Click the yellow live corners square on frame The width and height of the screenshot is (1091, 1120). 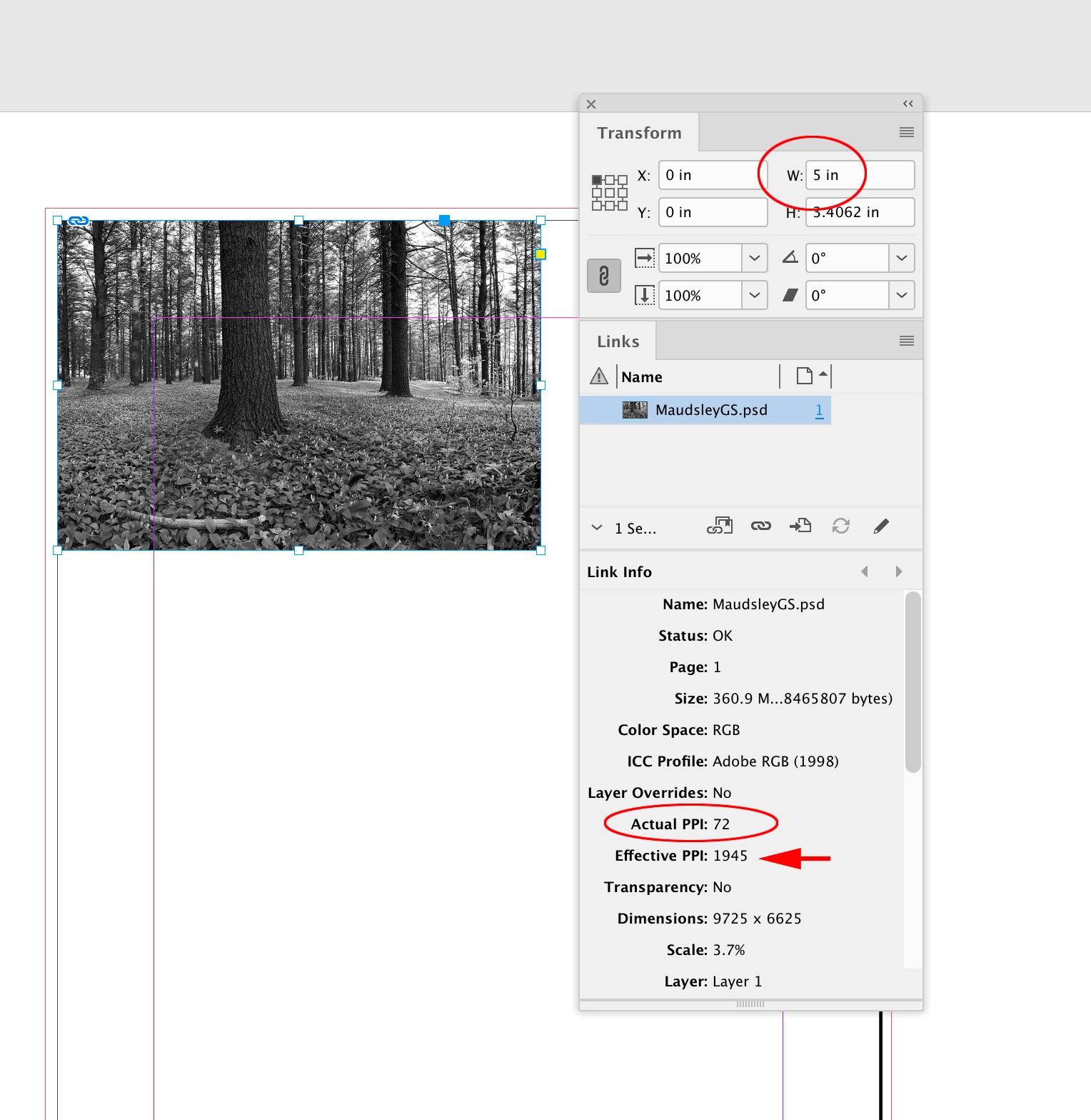coord(541,254)
